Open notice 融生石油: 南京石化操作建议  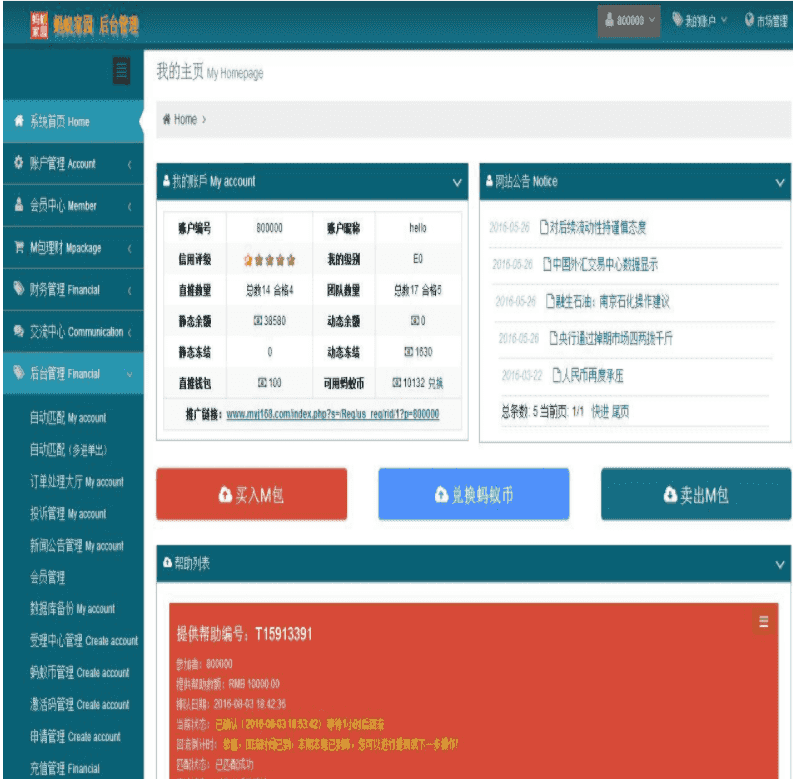612,301
